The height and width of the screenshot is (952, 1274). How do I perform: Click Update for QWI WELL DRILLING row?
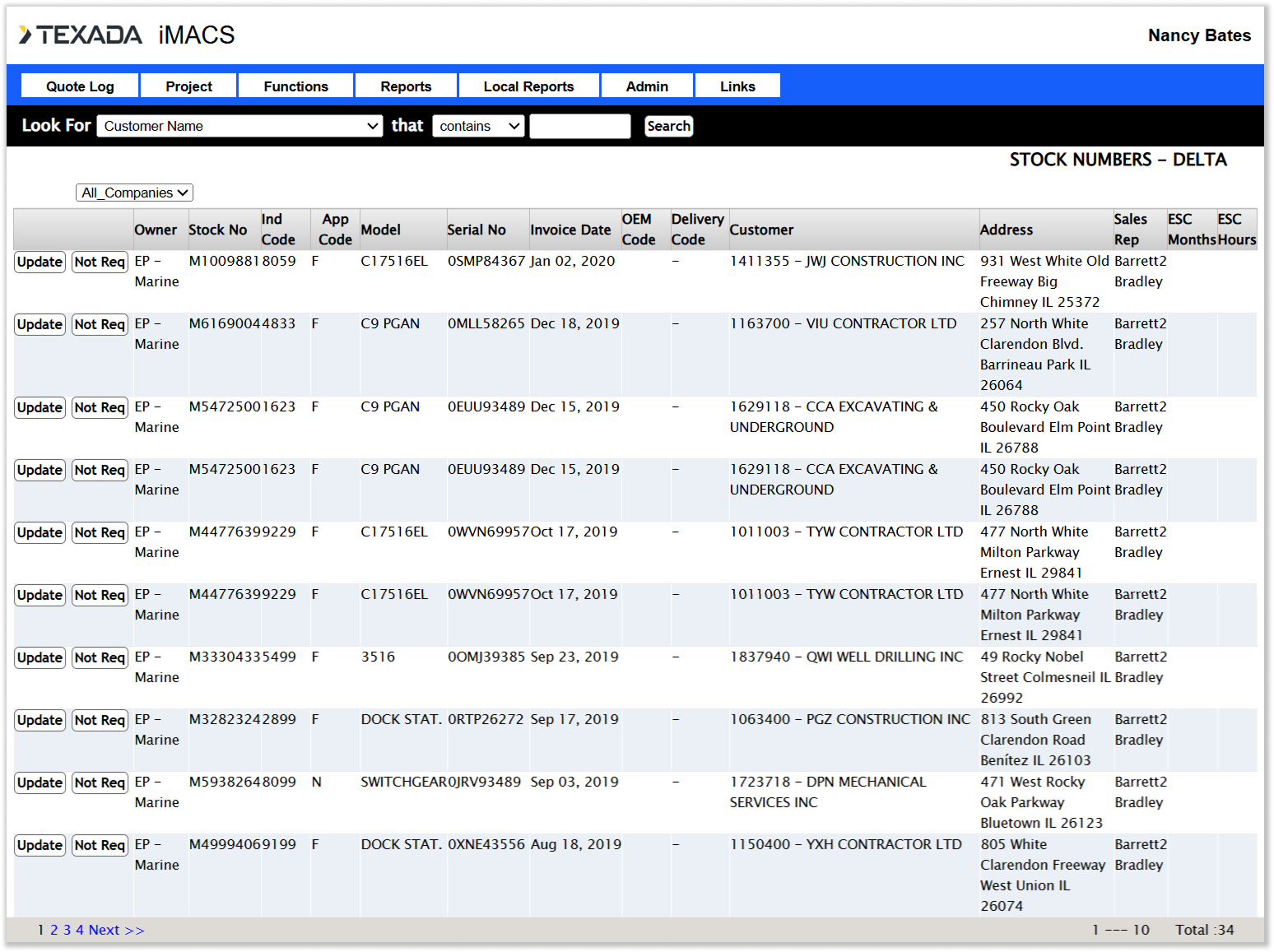click(x=40, y=657)
